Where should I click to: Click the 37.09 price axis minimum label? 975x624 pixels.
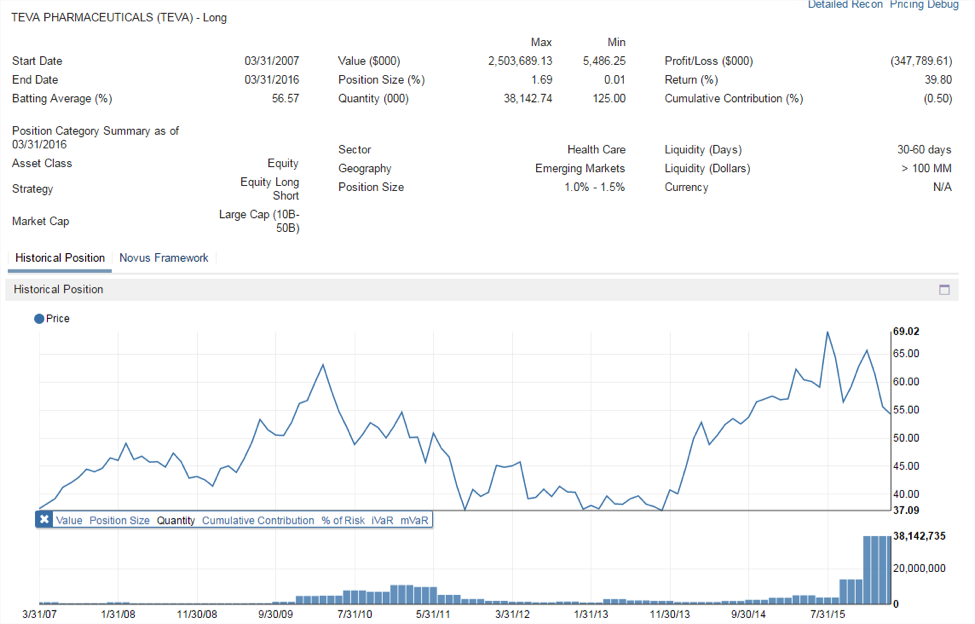pos(906,510)
